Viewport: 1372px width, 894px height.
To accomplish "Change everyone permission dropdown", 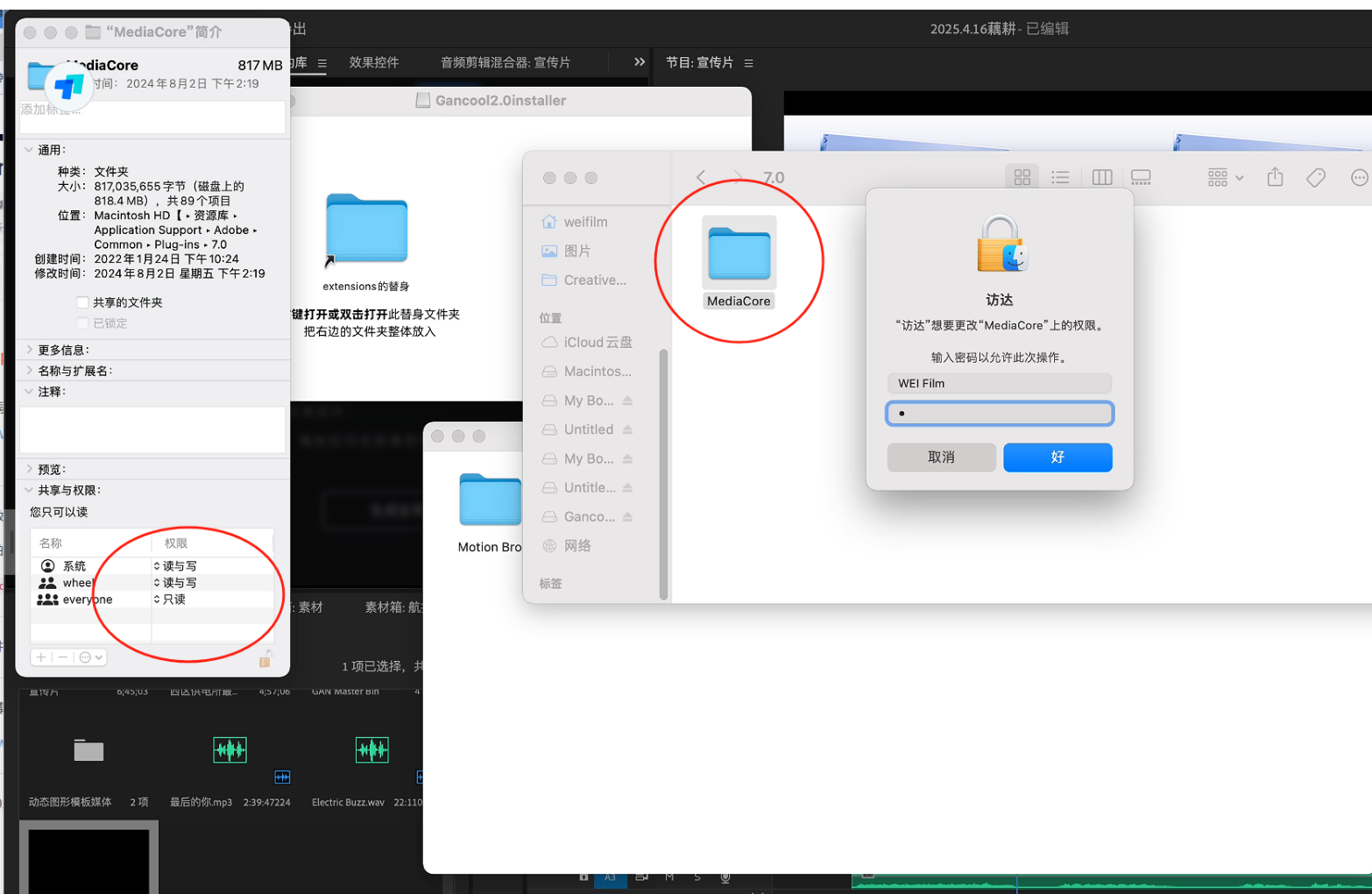I will [x=170, y=600].
